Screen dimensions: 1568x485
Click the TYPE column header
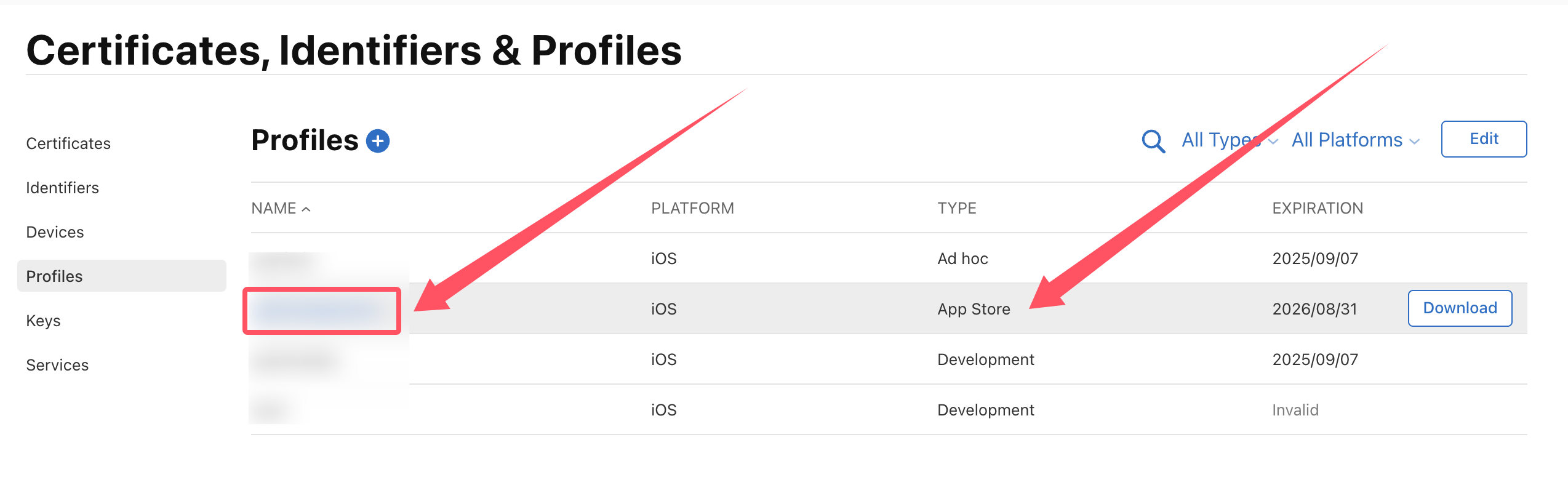tap(956, 209)
